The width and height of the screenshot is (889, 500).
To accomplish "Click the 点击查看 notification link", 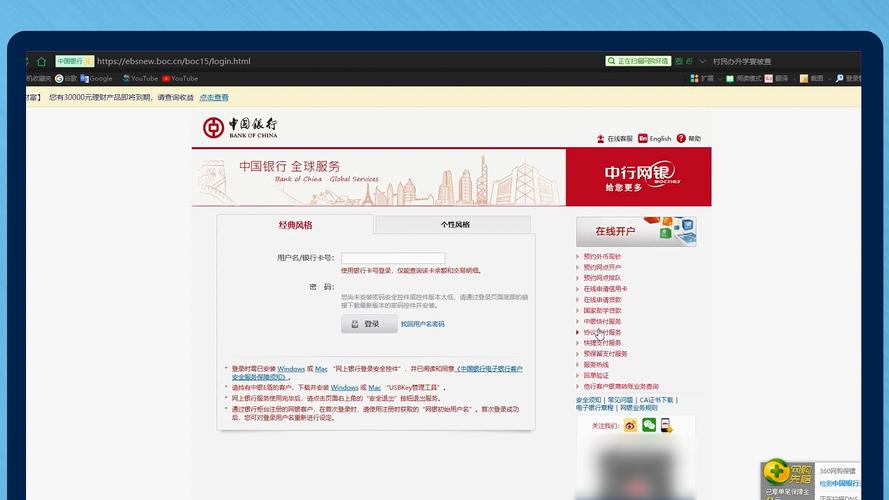I will tap(214, 98).
